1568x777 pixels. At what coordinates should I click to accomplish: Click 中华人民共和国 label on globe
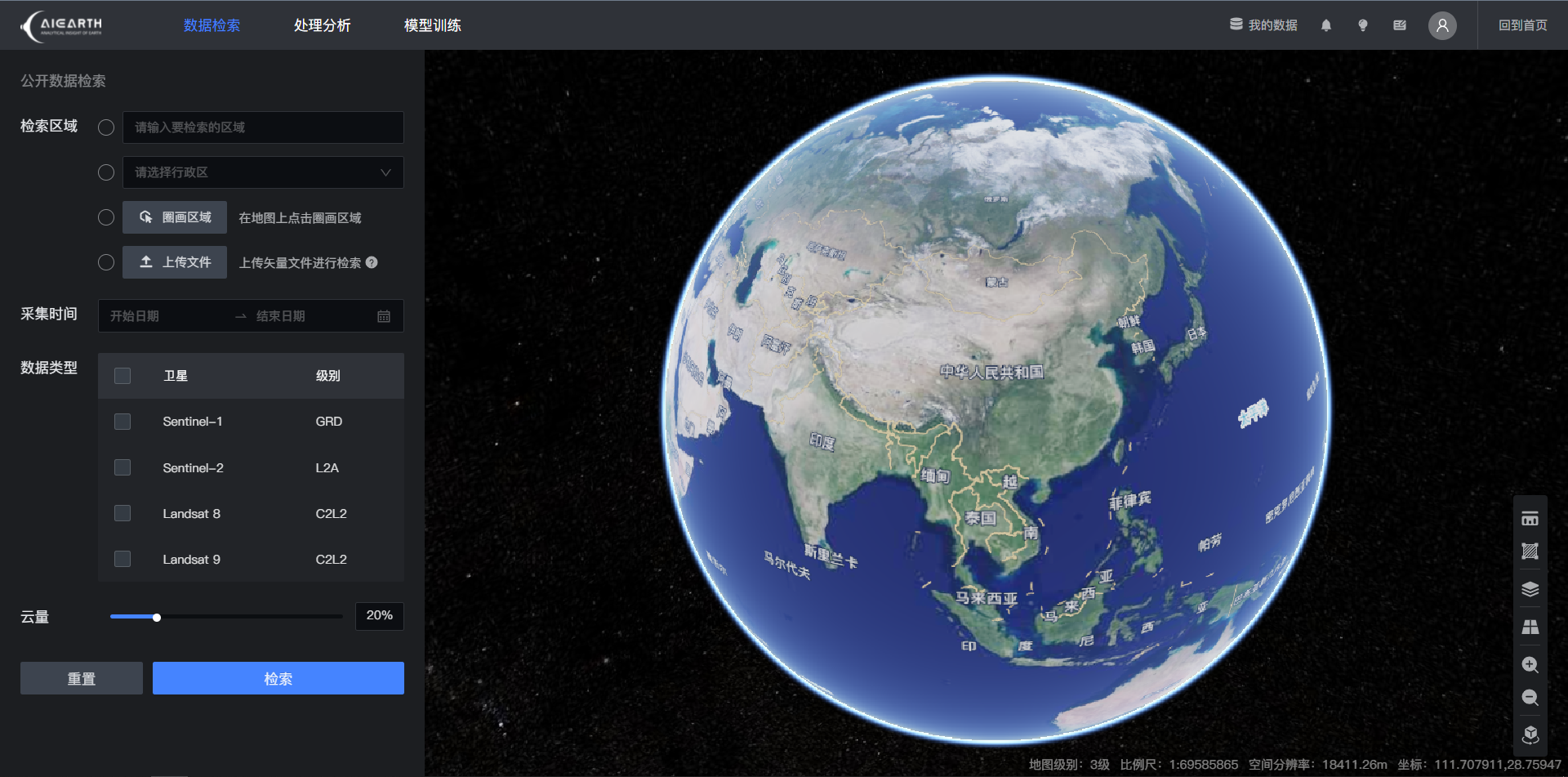pos(991,372)
